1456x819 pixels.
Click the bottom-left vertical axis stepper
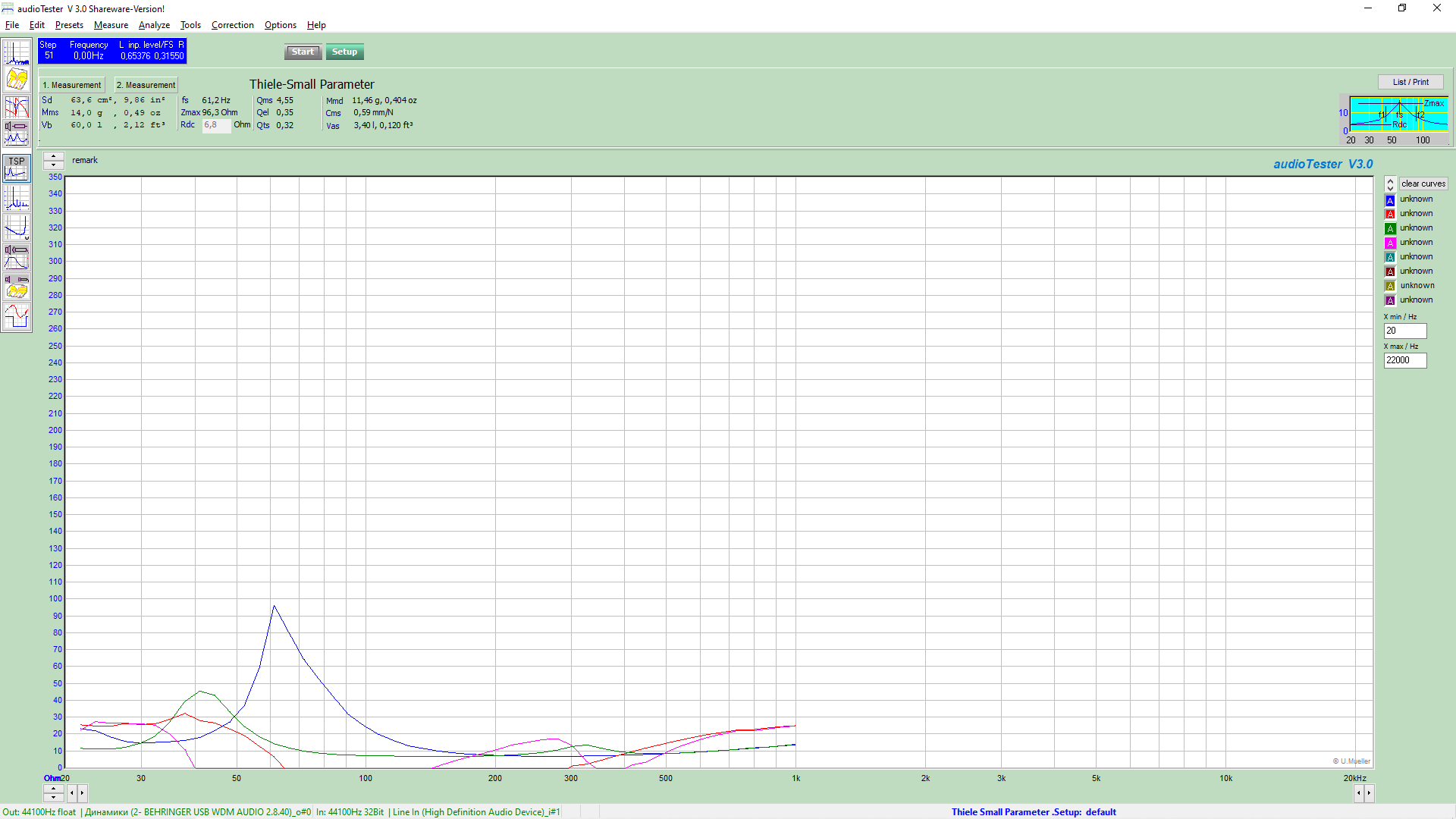coord(54,793)
